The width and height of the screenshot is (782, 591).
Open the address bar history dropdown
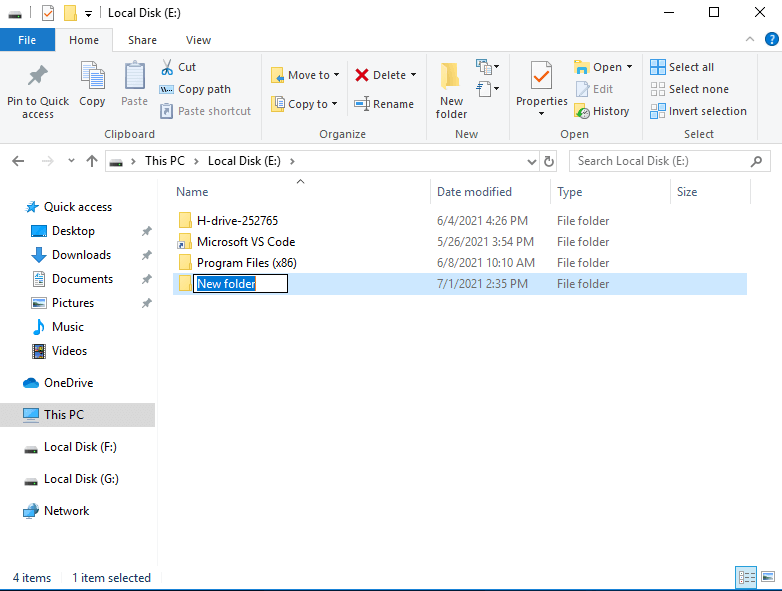tap(531, 161)
